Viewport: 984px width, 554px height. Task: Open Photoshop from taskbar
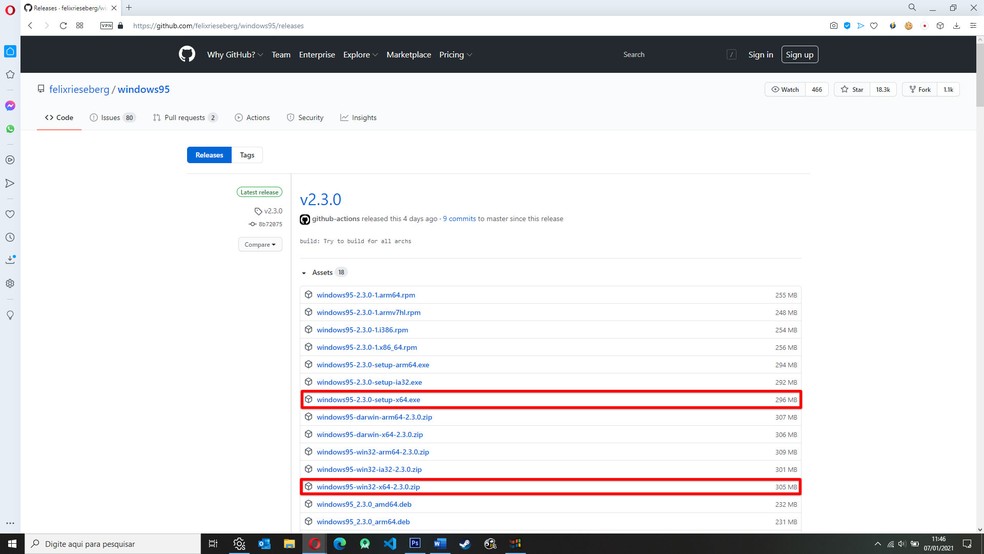(x=415, y=543)
